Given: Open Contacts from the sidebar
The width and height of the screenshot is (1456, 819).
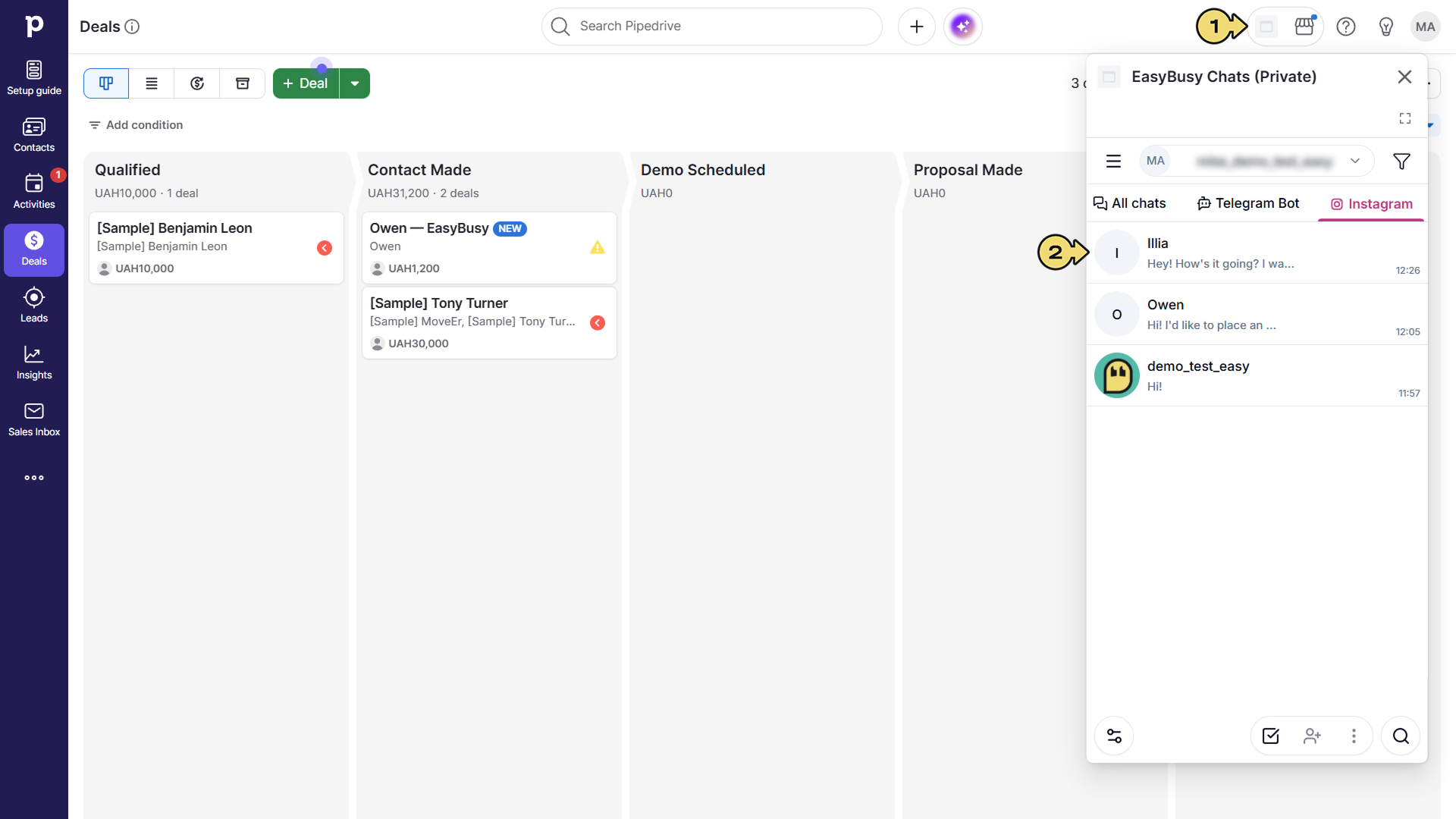Looking at the screenshot, I should tap(34, 135).
